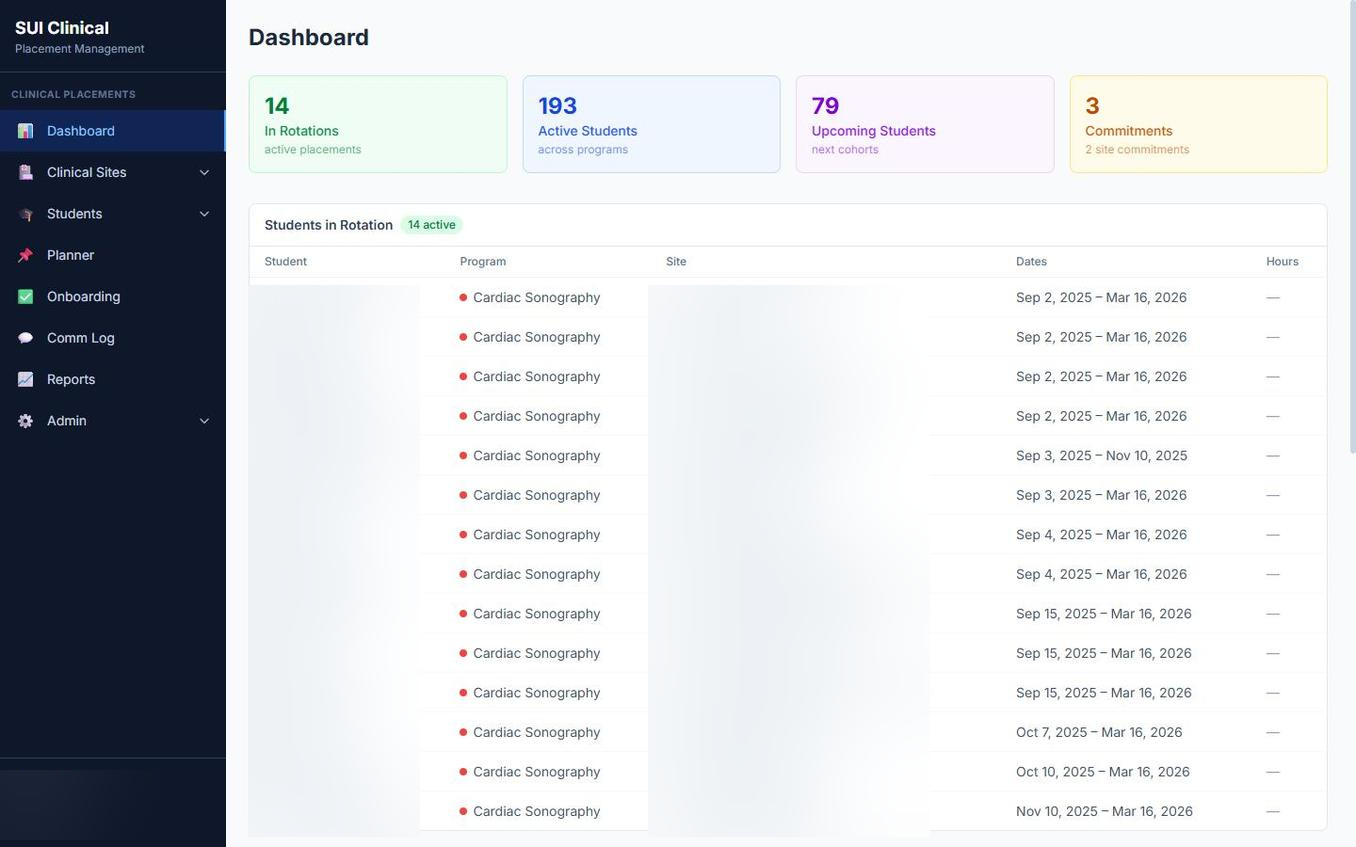
Task: Select the Planner menu entry
Action: tap(70, 255)
